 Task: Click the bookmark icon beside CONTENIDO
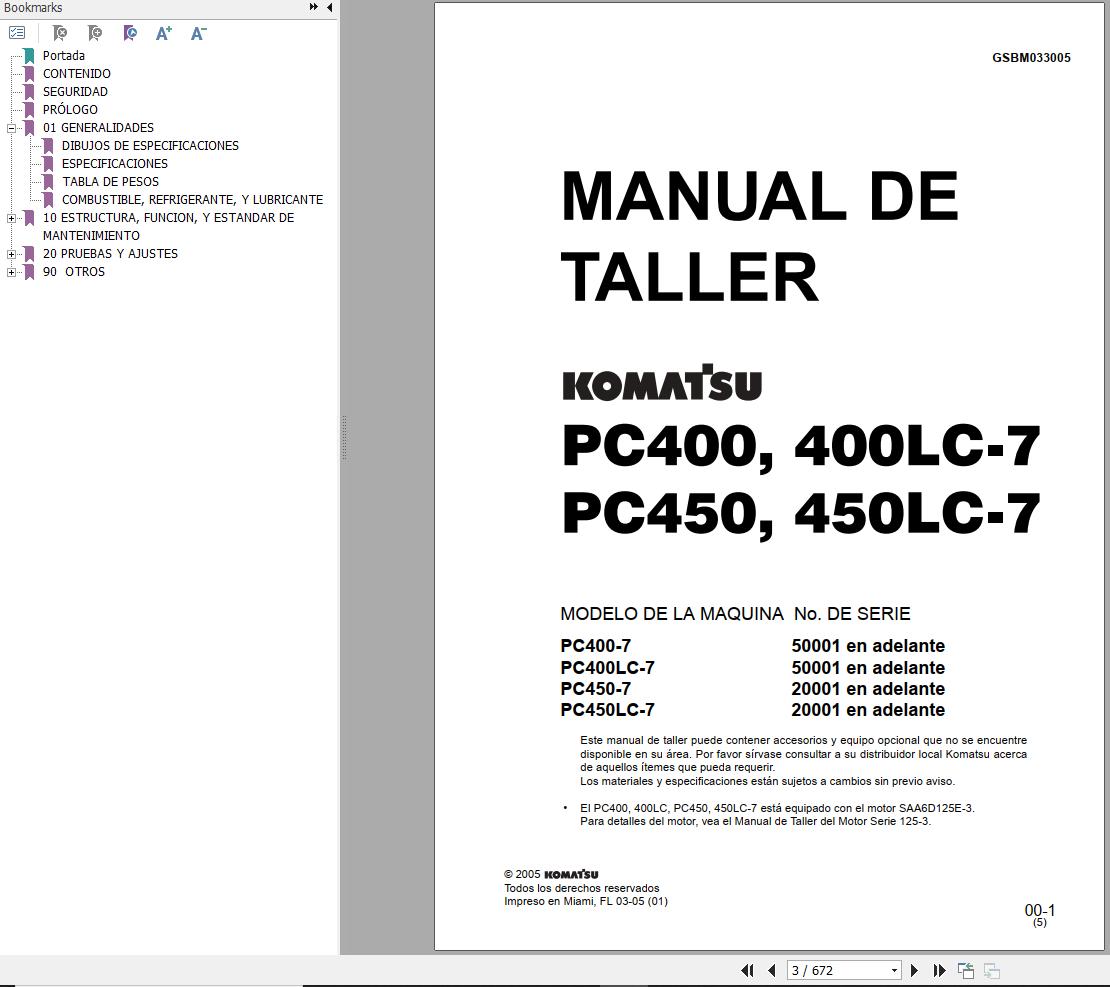coord(29,74)
